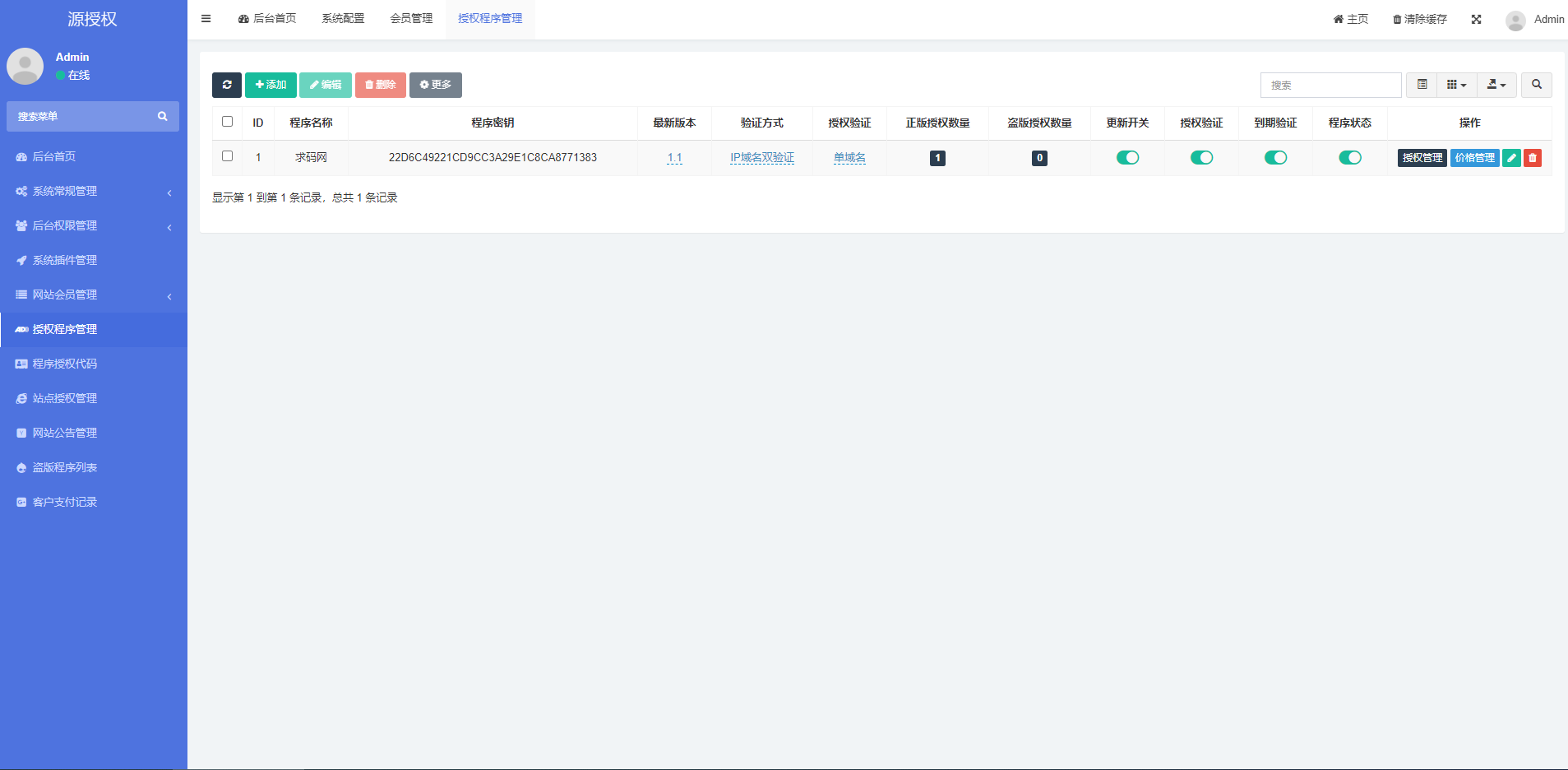Focus the table 搜索 input field

coord(1330,85)
